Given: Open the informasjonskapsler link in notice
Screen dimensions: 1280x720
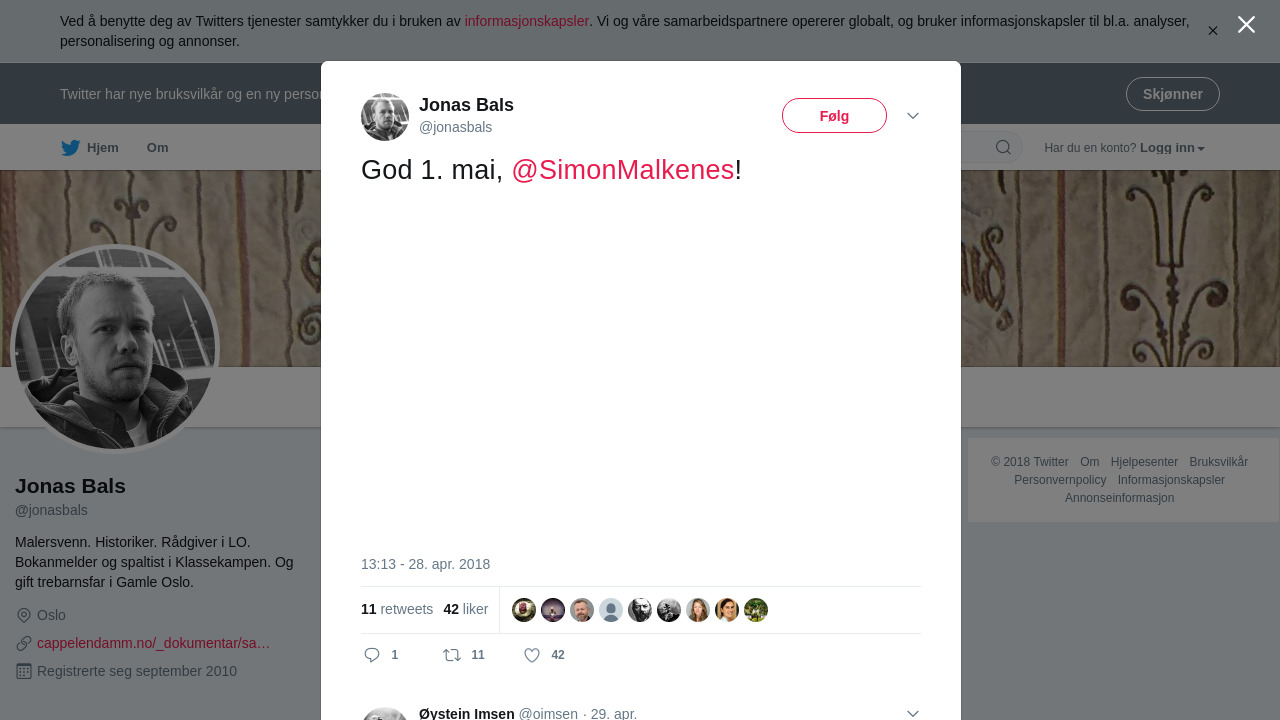Looking at the screenshot, I should click(526, 21).
